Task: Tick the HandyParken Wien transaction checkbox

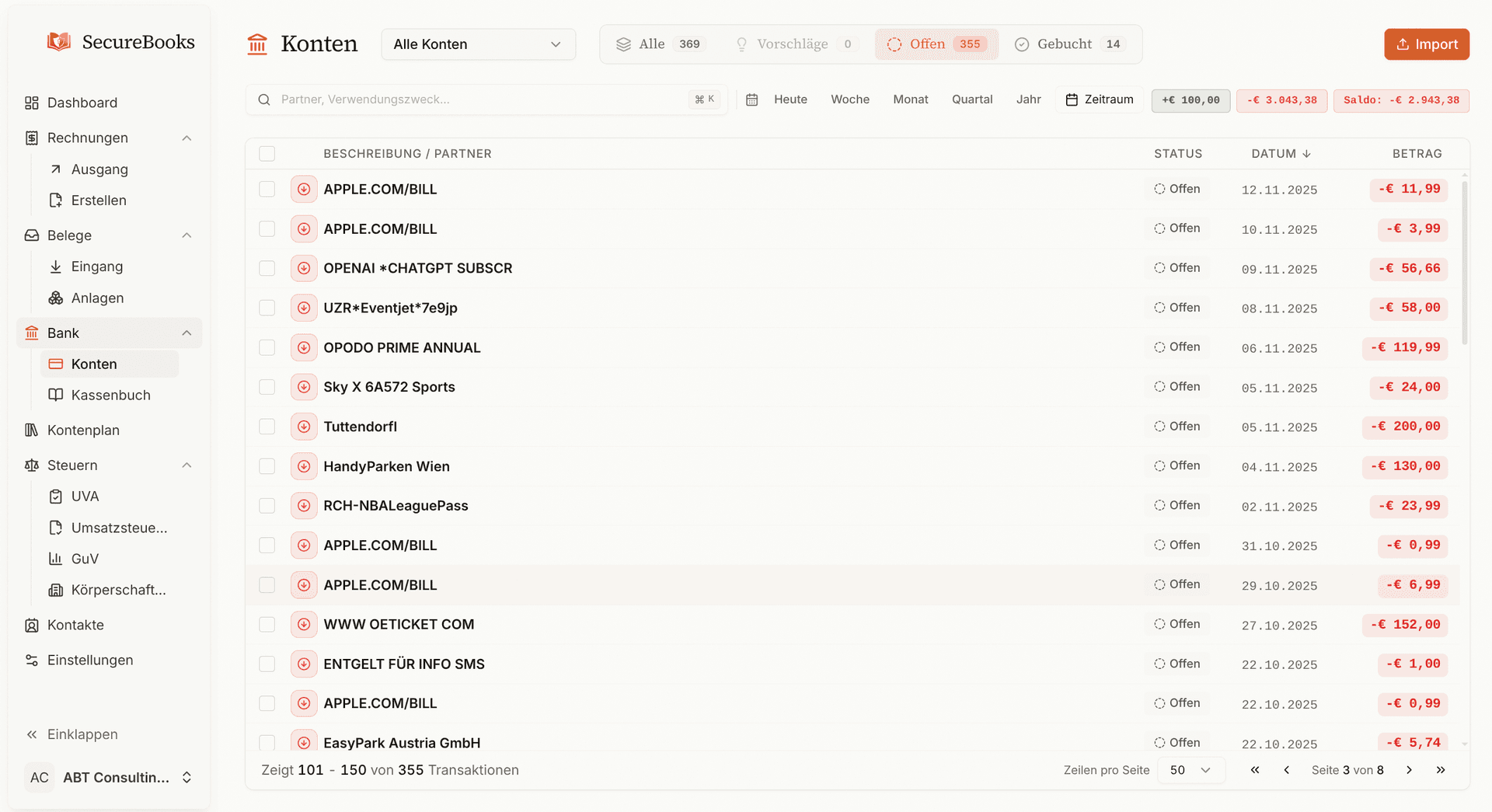Action: 267,466
